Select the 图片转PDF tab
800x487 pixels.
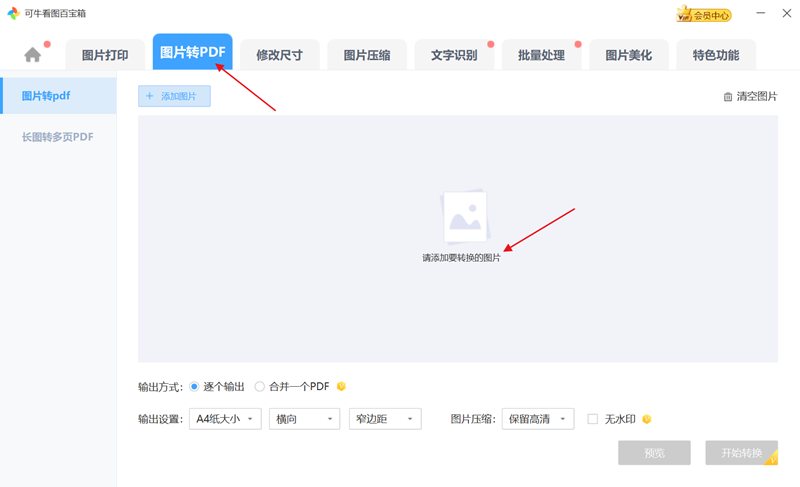(x=192, y=52)
